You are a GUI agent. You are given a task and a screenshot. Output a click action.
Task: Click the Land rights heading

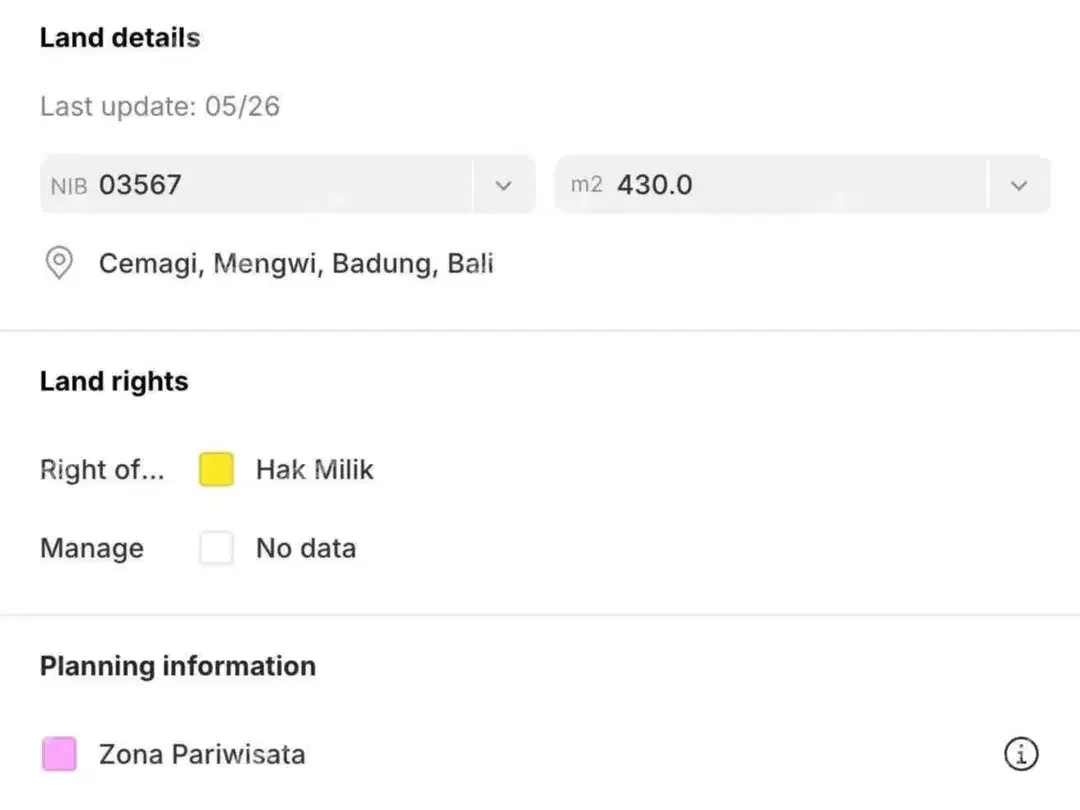(x=114, y=382)
